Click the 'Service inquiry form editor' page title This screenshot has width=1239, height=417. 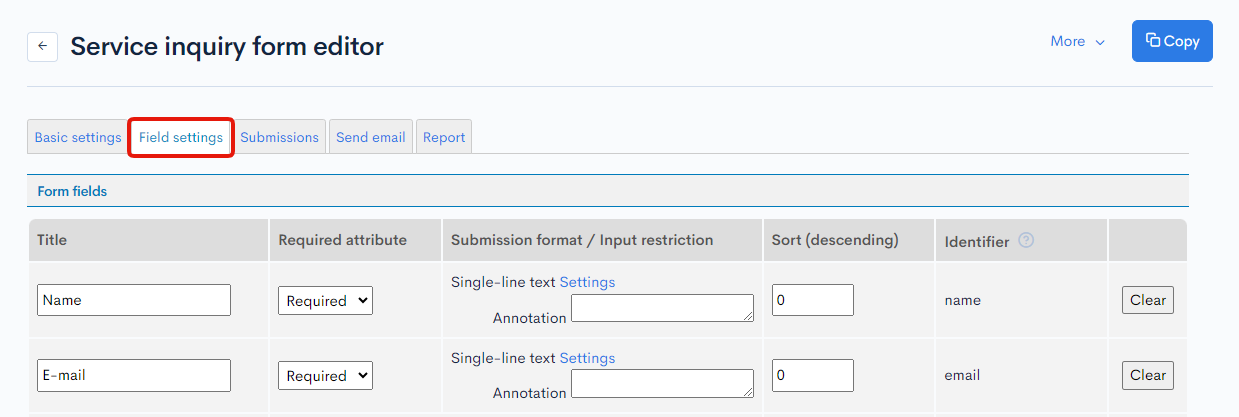point(227,46)
